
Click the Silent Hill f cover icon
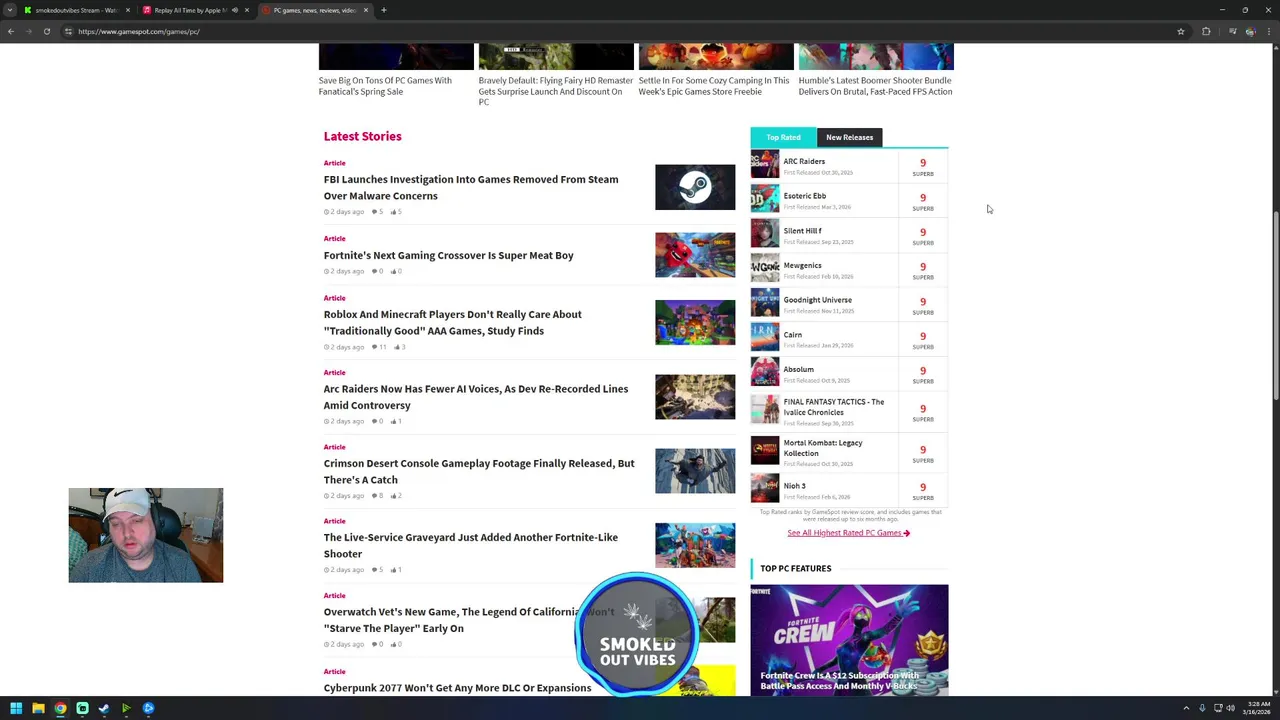(765, 233)
